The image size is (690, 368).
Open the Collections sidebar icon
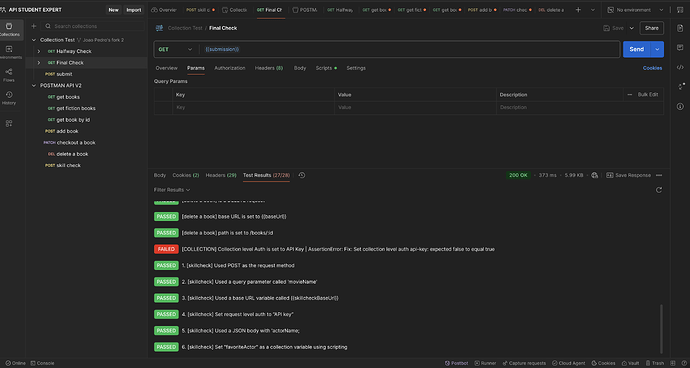pyautogui.click(x=9, y=29)
